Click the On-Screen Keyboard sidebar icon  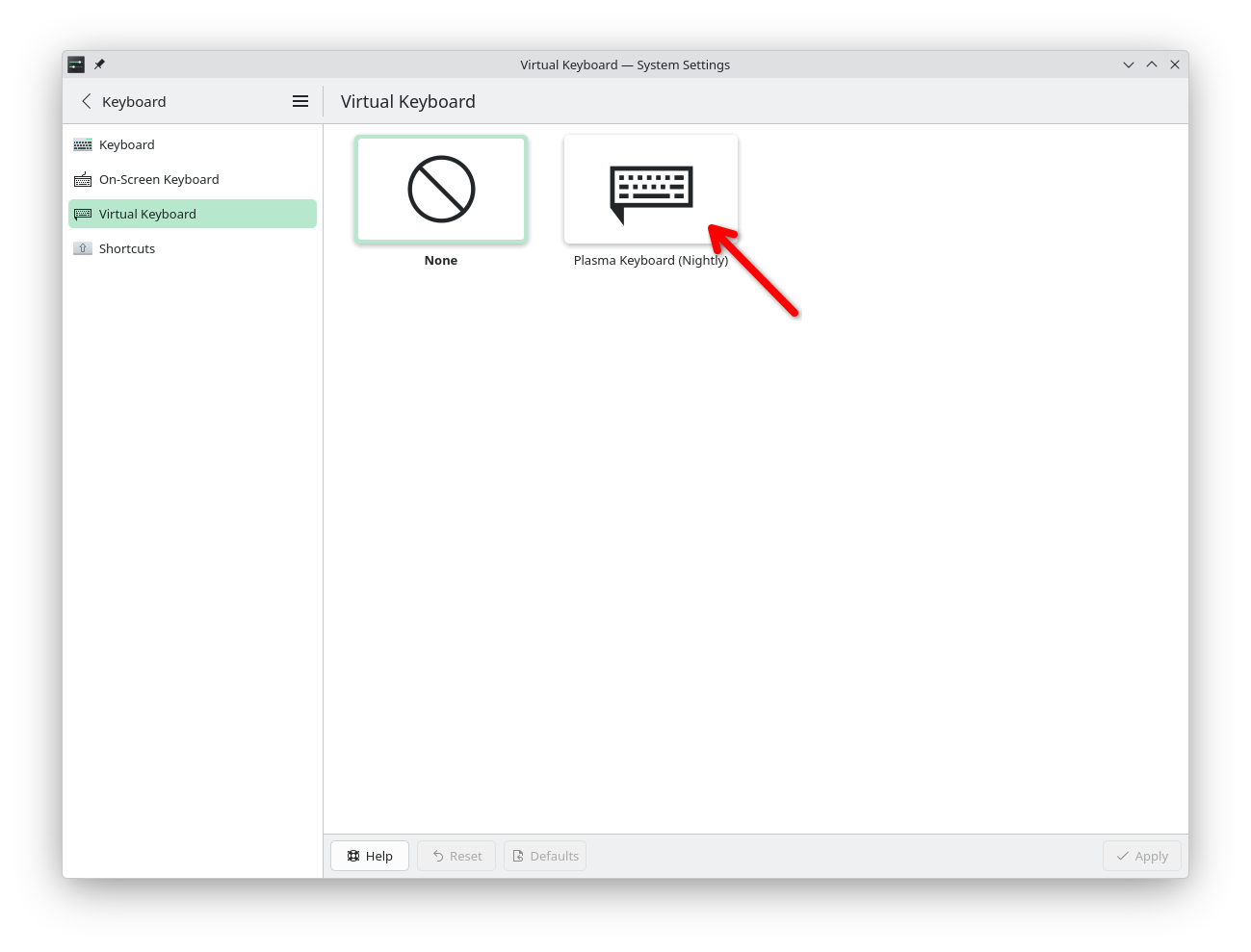point(83,179)
